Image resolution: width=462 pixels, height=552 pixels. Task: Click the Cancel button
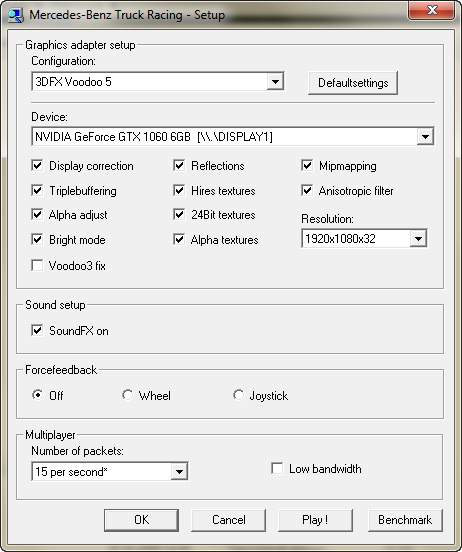pos(229,520)
